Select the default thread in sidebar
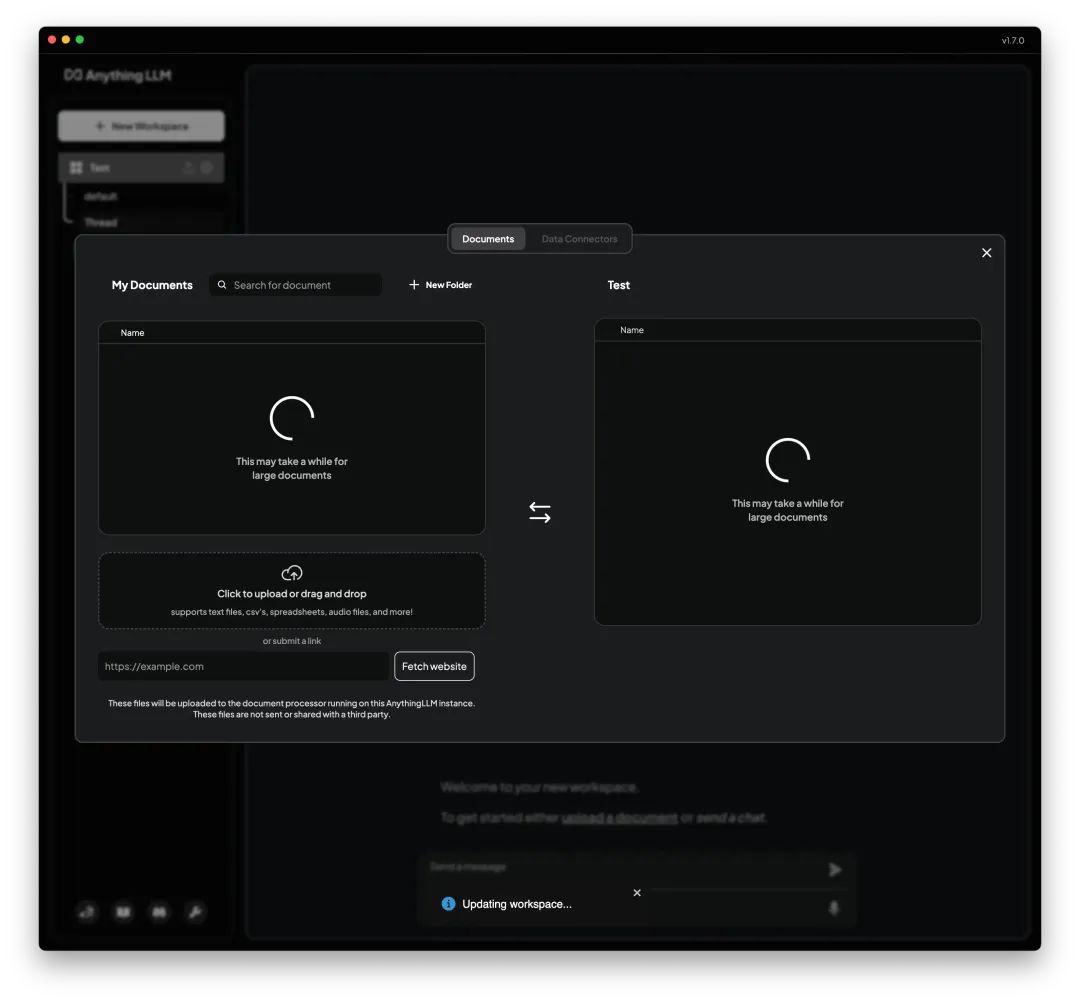Viewport: 1080px width, 1002px height. coord(101,196)
